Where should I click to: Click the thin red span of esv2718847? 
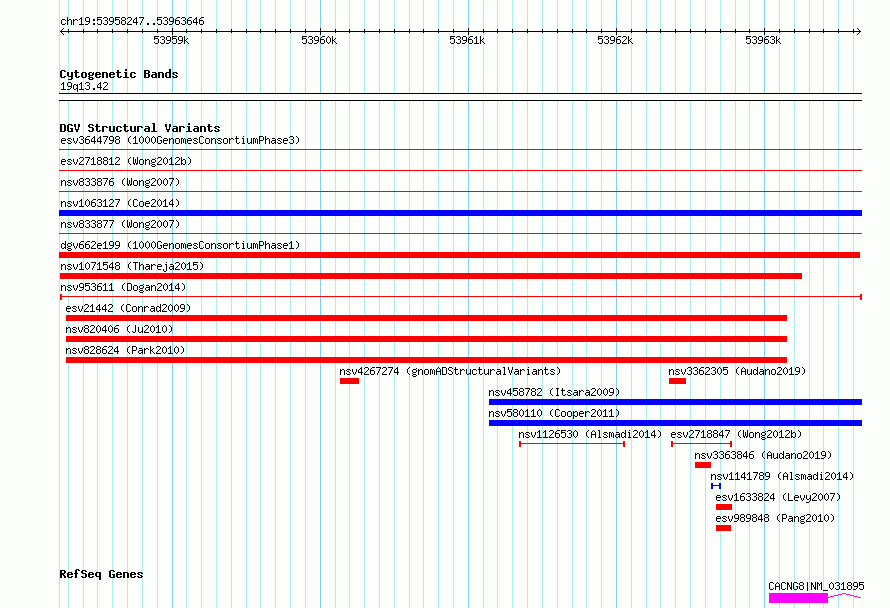click(x=702, y=444)
